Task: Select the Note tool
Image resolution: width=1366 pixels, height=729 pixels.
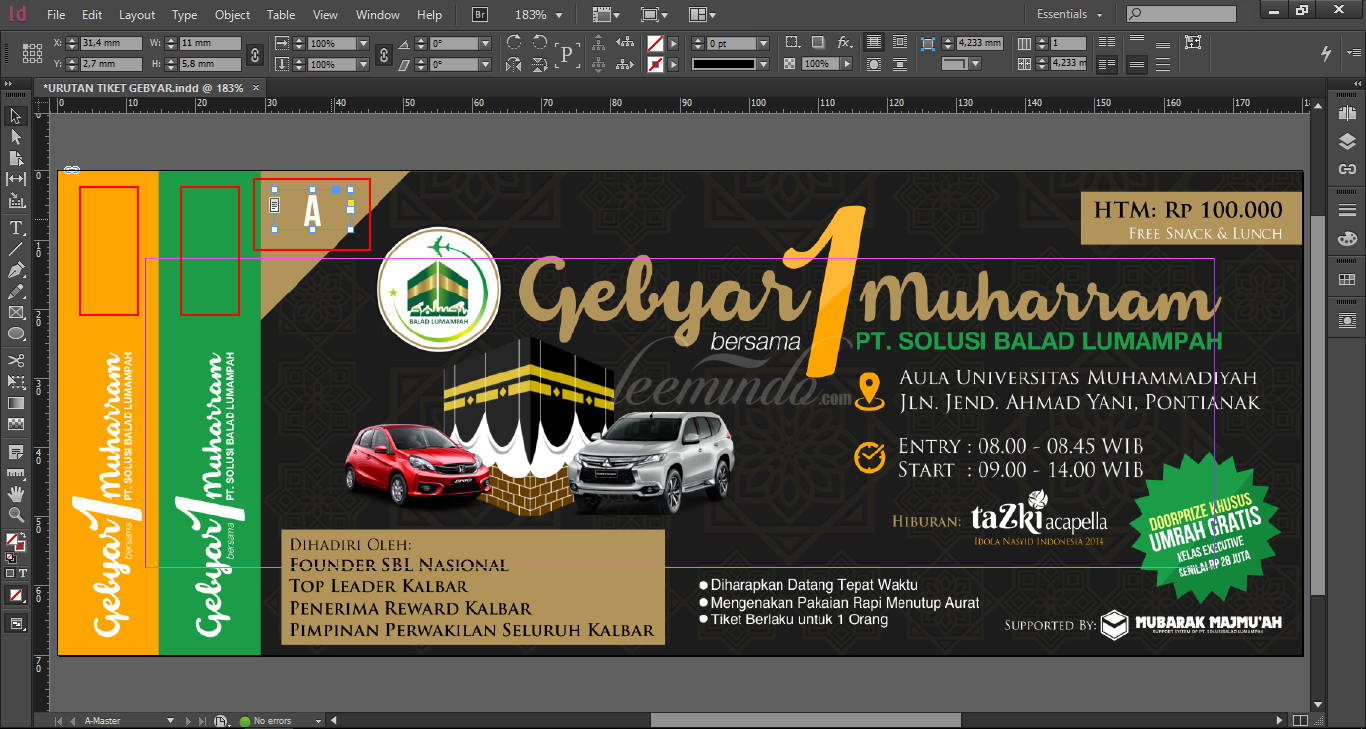Action: (16, 451)
